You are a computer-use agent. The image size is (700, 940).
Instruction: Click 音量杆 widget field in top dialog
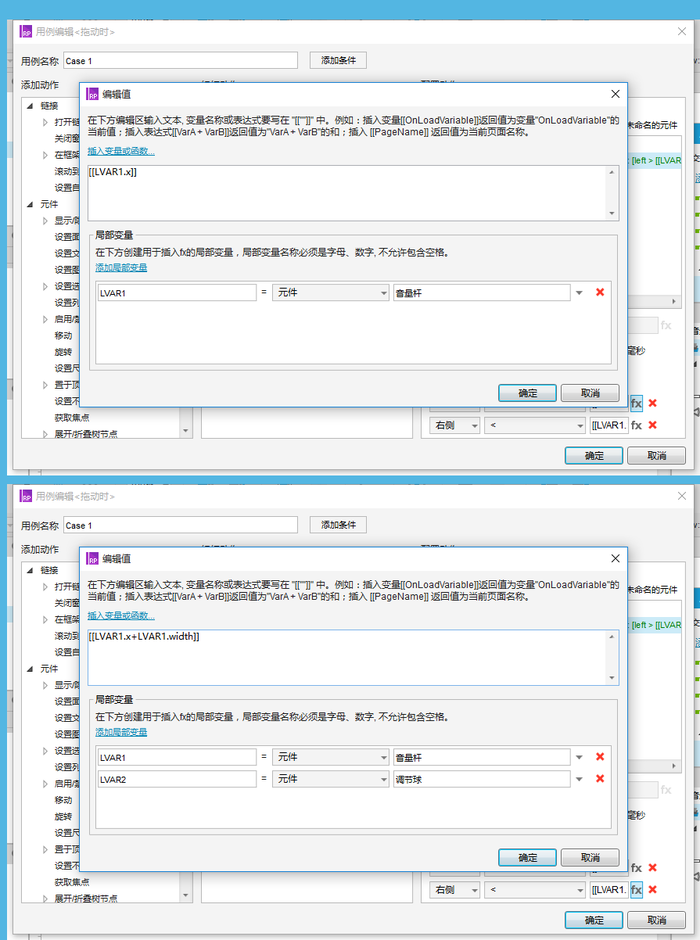481,293
